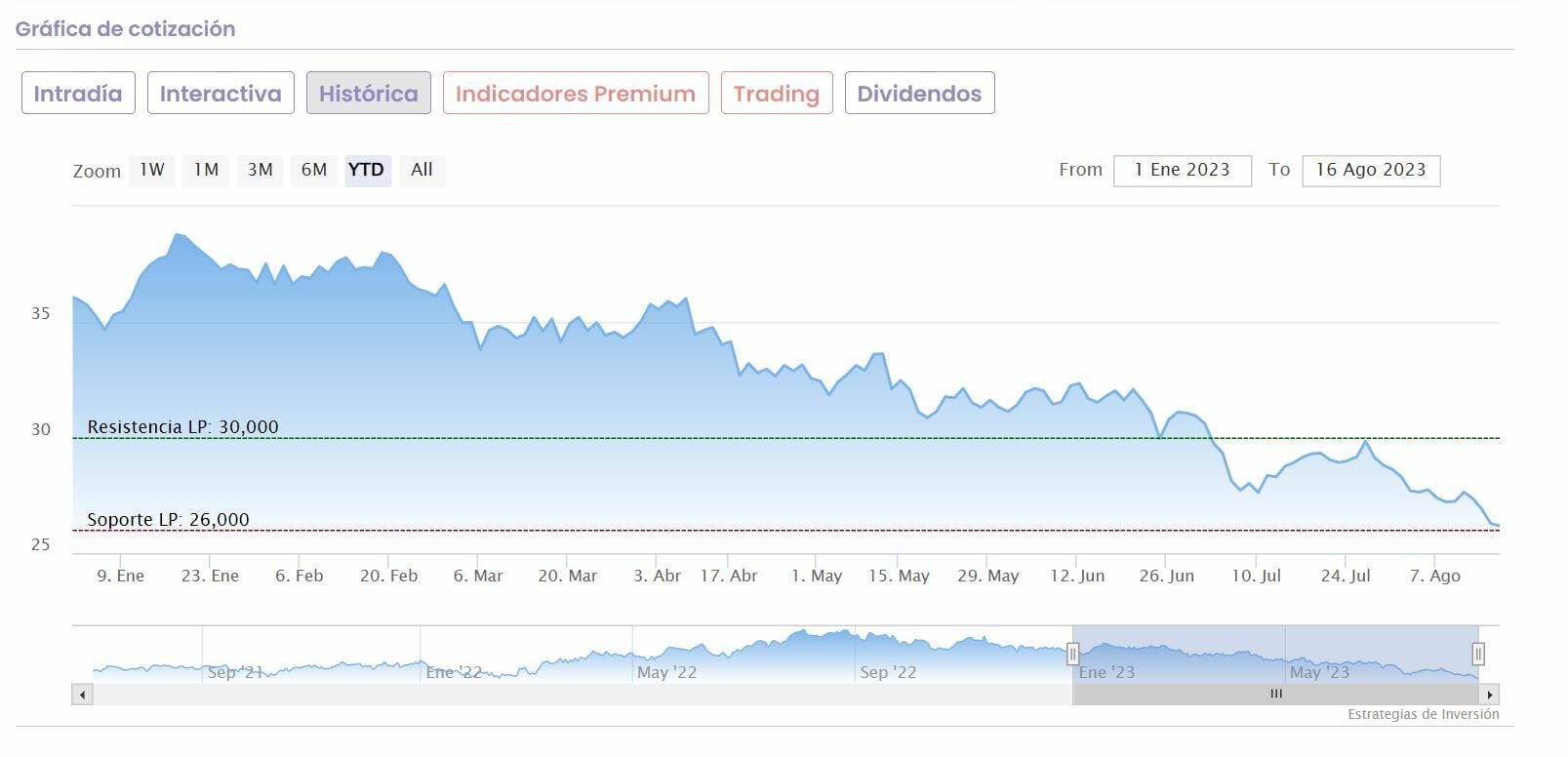Click the left range handle in navigator
The height and width of the screenshot is (757, 1568).
(x=1072, y=654)
